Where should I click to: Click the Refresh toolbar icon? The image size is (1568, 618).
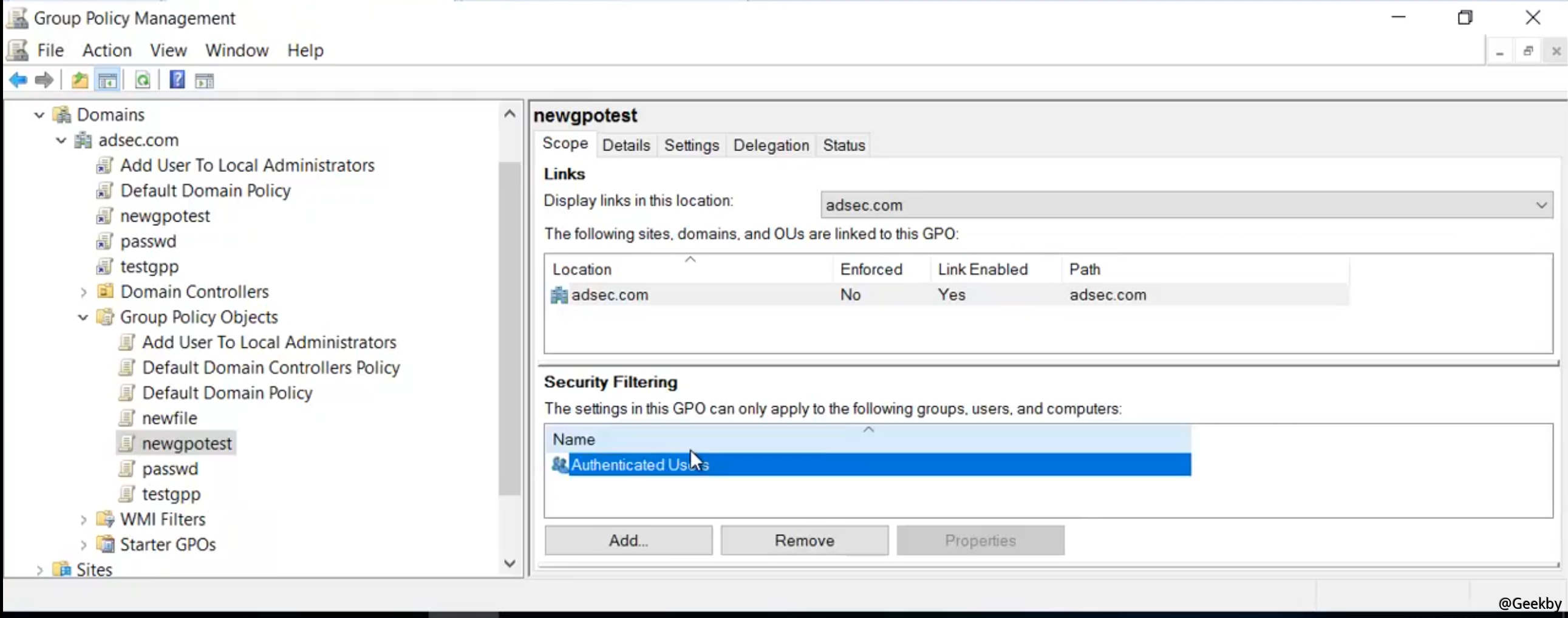pos(143,80)
